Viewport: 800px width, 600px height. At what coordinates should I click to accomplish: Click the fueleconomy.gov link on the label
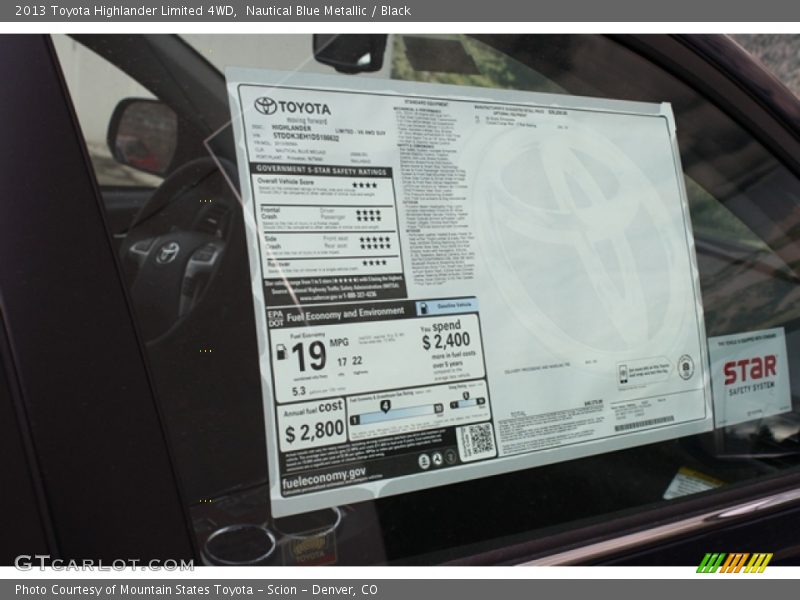click(x=324, y=481)
